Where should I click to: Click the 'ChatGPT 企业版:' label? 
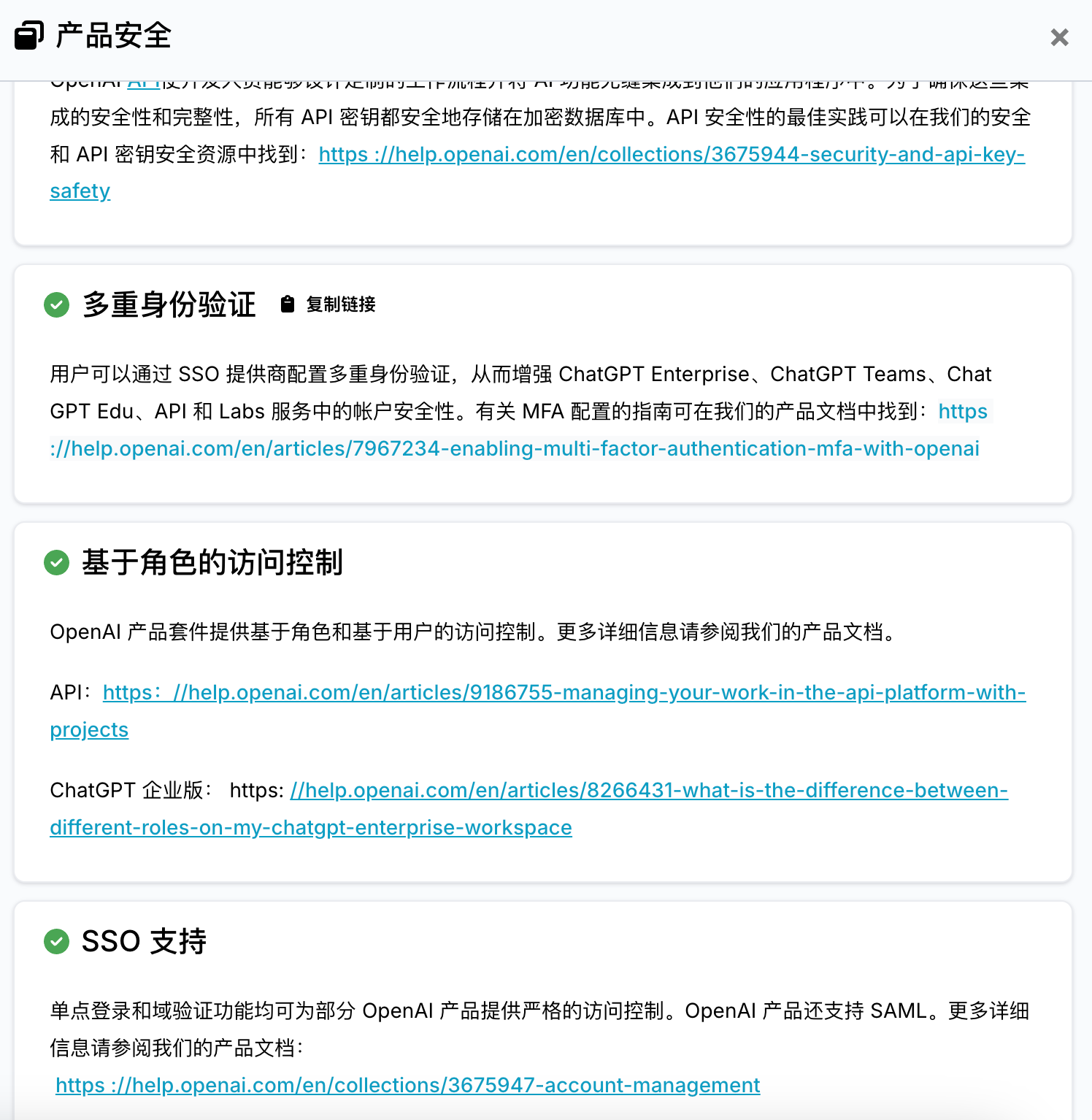pyautogui.click(x=131, y=790)
